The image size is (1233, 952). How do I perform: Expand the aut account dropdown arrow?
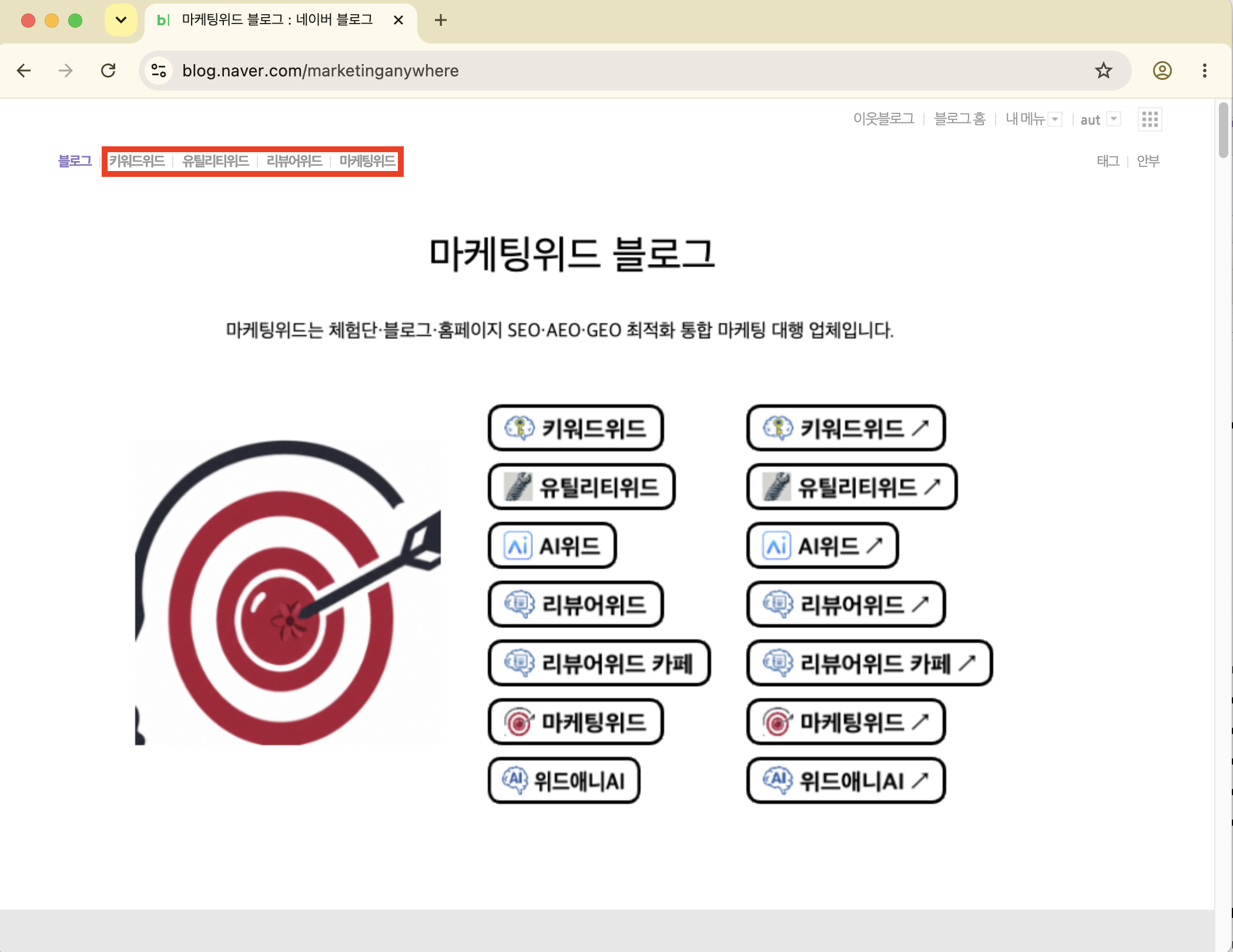1114,119
